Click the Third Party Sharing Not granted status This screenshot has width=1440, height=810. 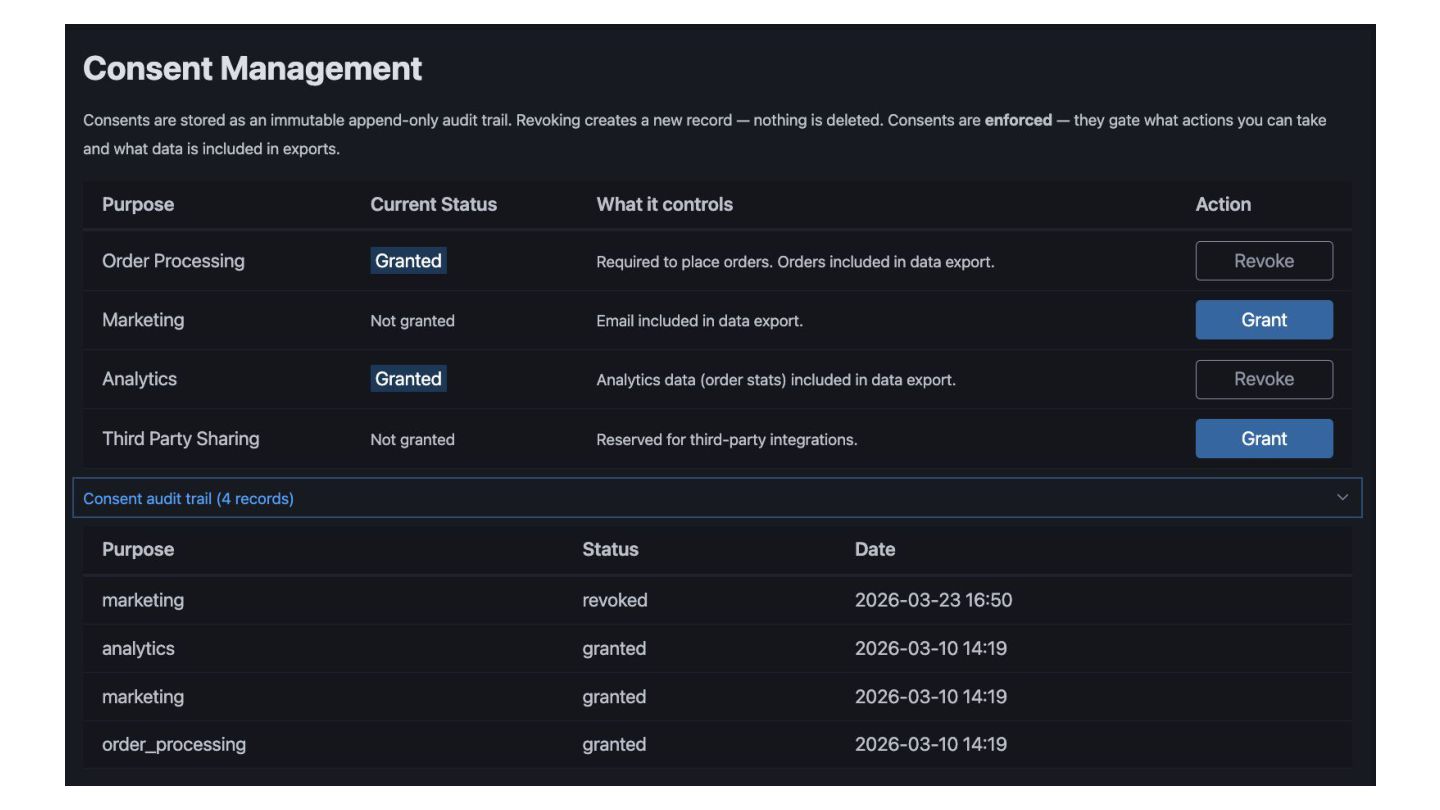[x=412, y=439]
